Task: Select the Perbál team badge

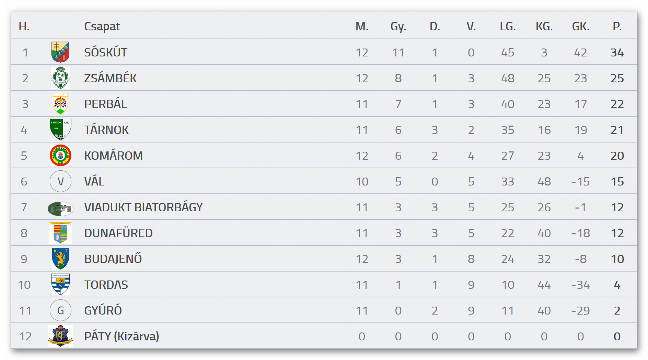Action: click(60, 104)
